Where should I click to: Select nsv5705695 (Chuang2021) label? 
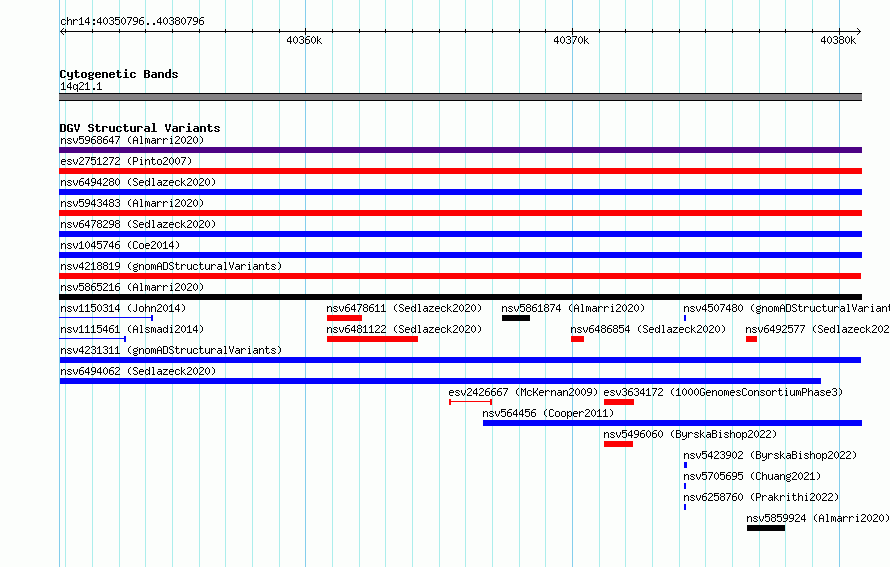[x=752, y=476]
